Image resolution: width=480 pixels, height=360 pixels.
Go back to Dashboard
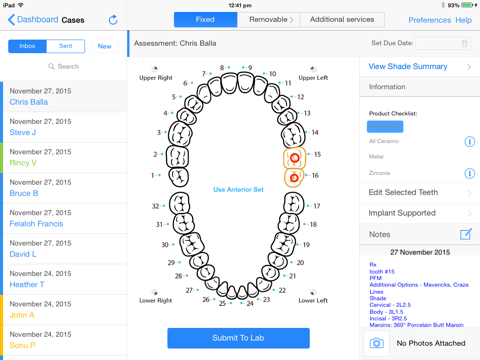pos(33,20)
